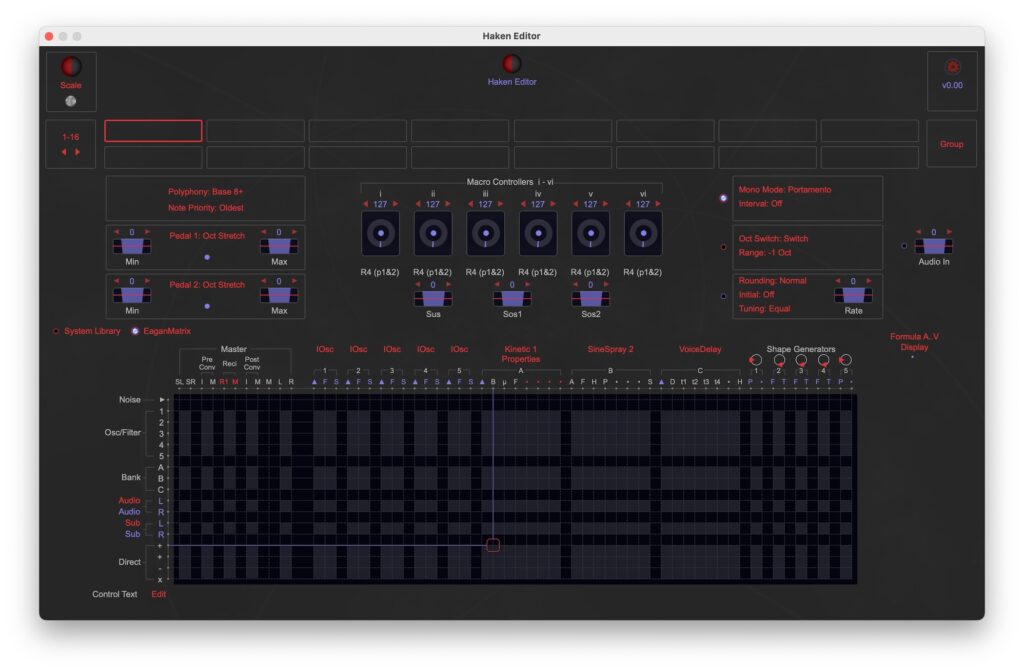The width and height of the screenshot is (1024, 672).
Task: Go to previous preset page under 1-16
Action: pos(64,152)
